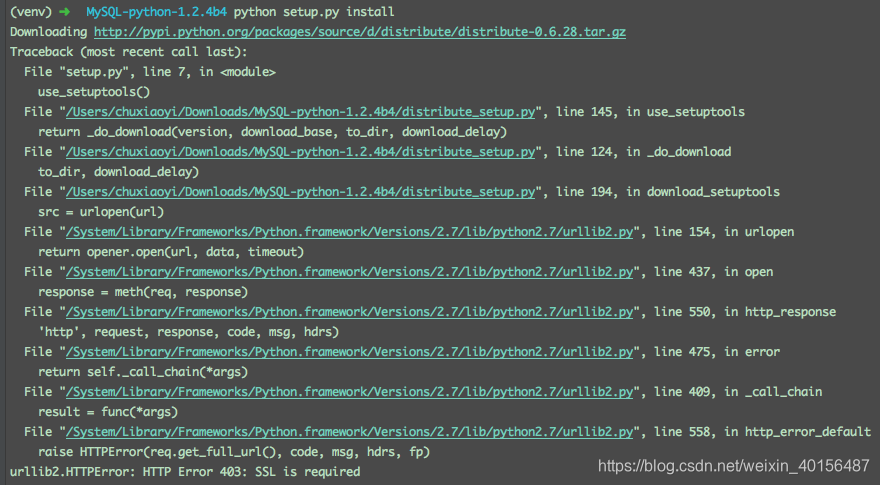Open urllib2.py link on the line 475 row

coord(349,352)
